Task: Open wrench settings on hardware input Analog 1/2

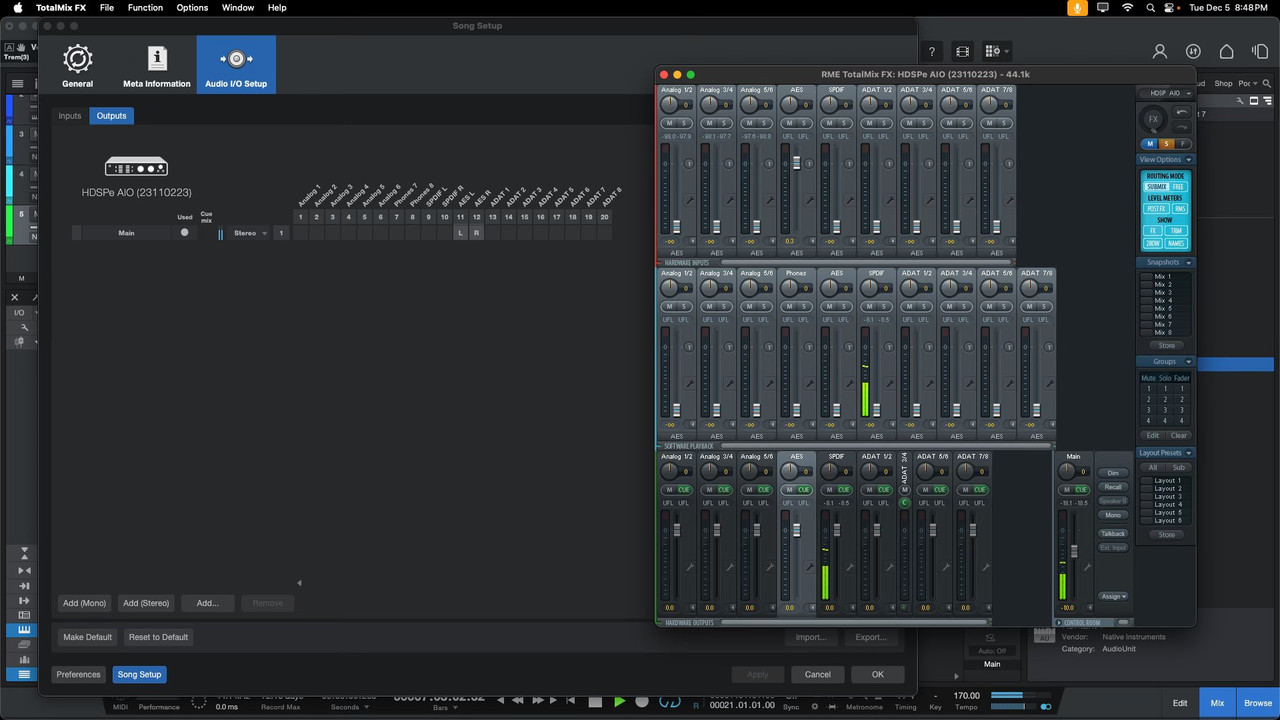Action: coord(690,200)
